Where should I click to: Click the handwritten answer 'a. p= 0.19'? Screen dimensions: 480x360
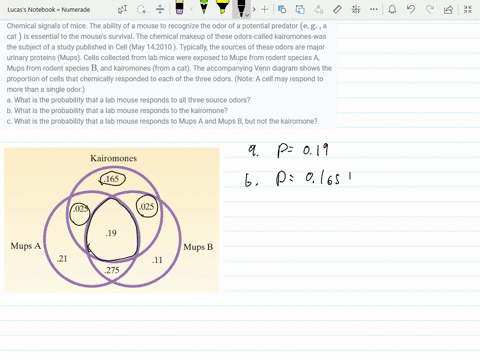tap(288, 150)
